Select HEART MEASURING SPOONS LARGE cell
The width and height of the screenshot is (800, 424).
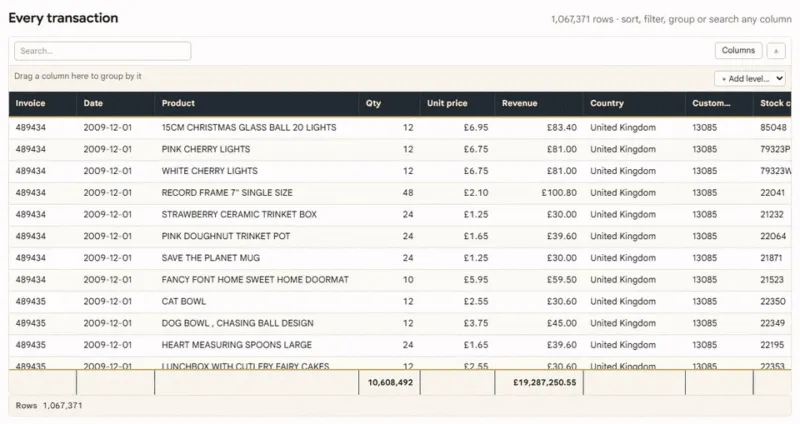pos(257,345)
